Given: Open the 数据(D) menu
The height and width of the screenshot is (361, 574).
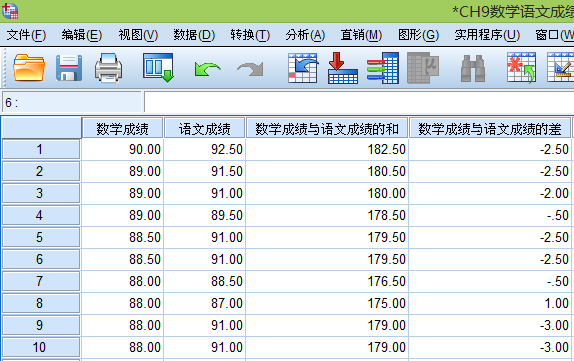Looking at the screenshot, I should tap(194, 35).
